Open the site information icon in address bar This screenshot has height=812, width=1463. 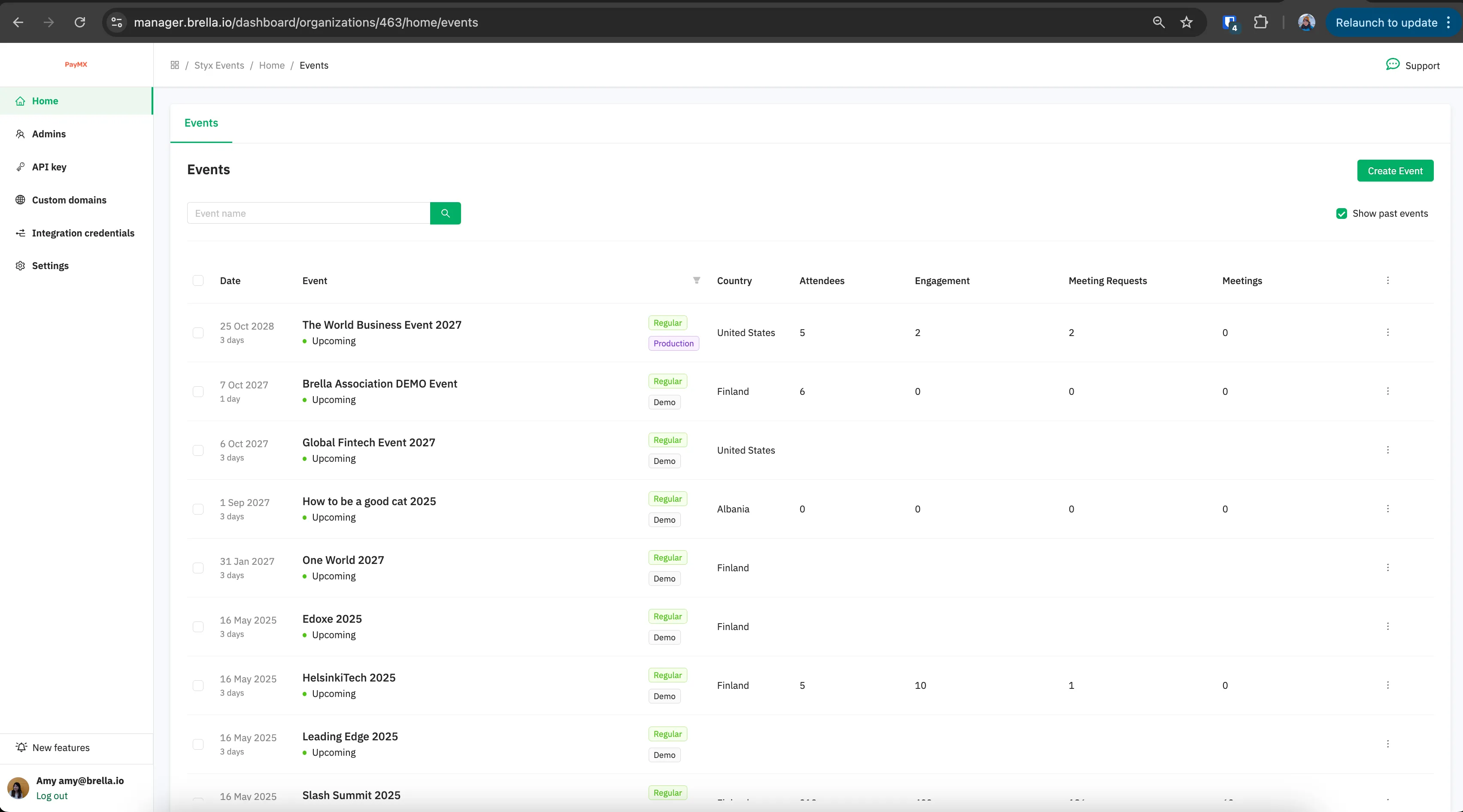click(x=116, y=22)
